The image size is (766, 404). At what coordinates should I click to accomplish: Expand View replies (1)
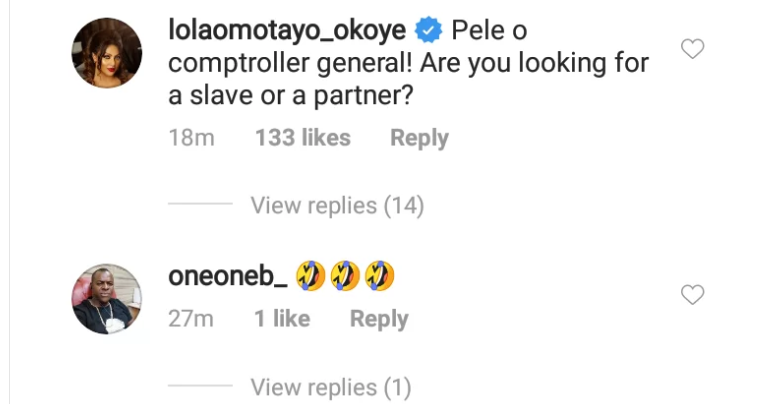(x=331, y=387)
